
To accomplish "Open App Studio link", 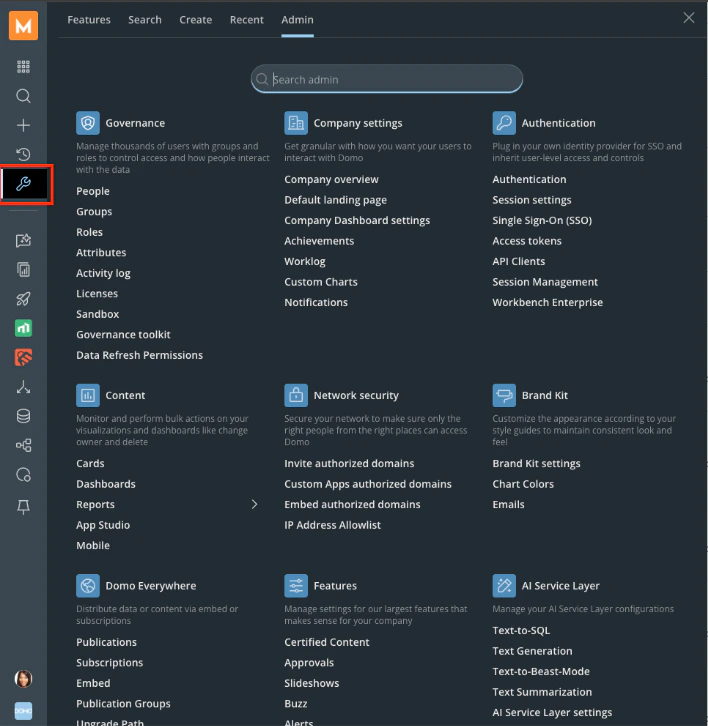I will 103,525.
